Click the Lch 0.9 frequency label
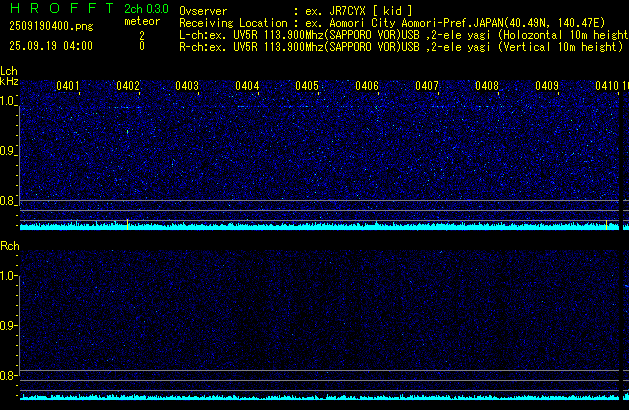Viewport: 629px width, 410px height. 8,151
